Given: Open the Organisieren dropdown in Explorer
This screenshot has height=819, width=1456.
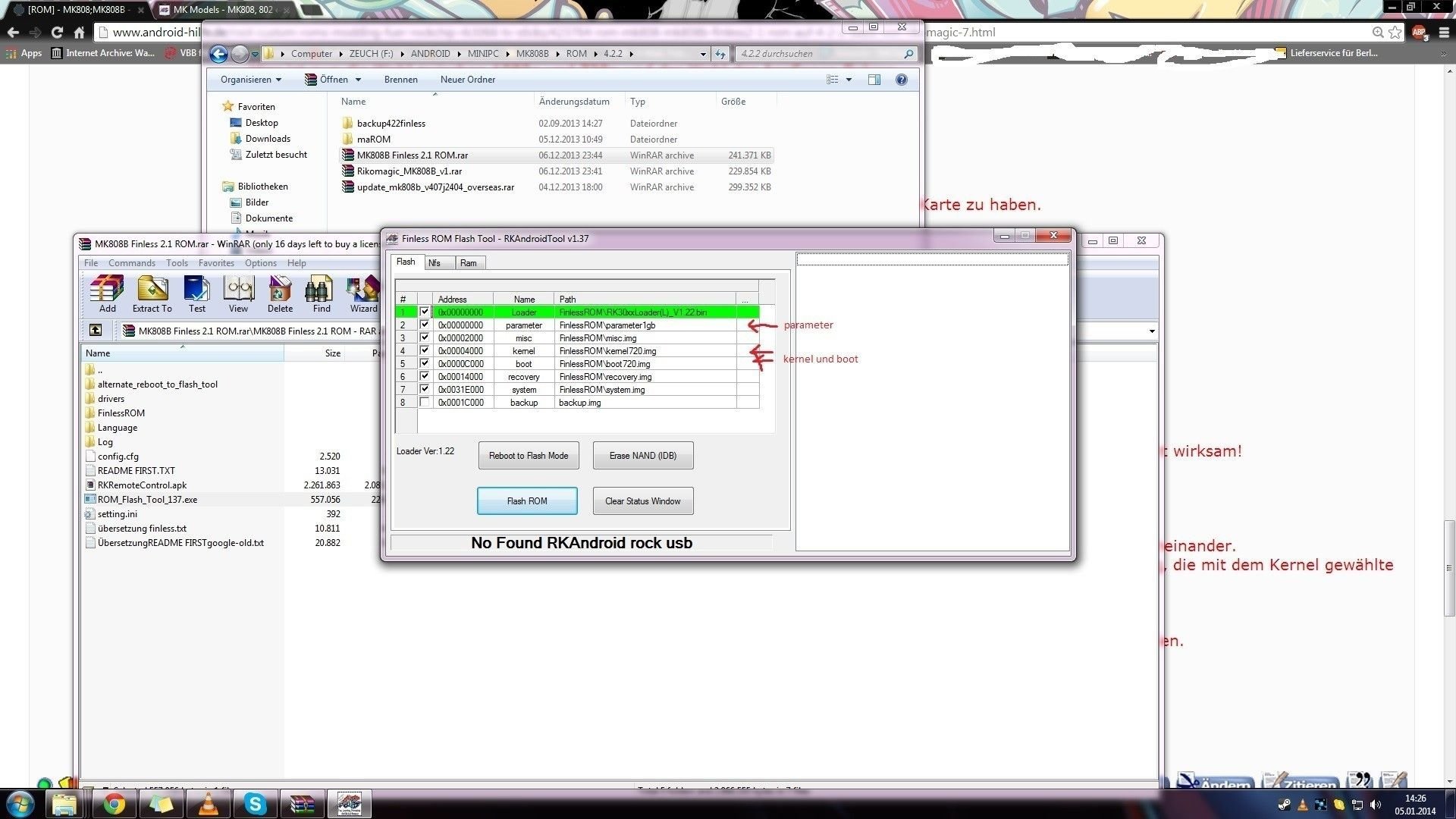Looking at the screenshot, I should coord(250,80).
